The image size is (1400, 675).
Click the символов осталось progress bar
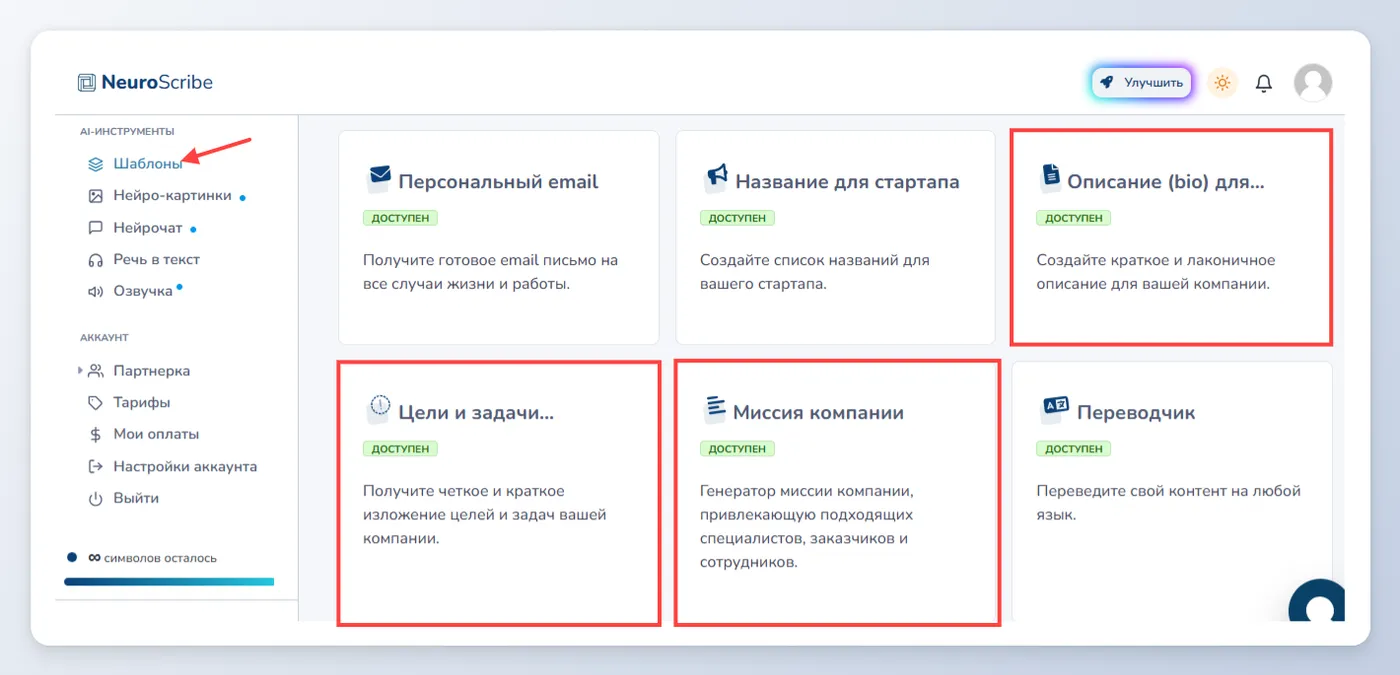click(x=169, y=581)
